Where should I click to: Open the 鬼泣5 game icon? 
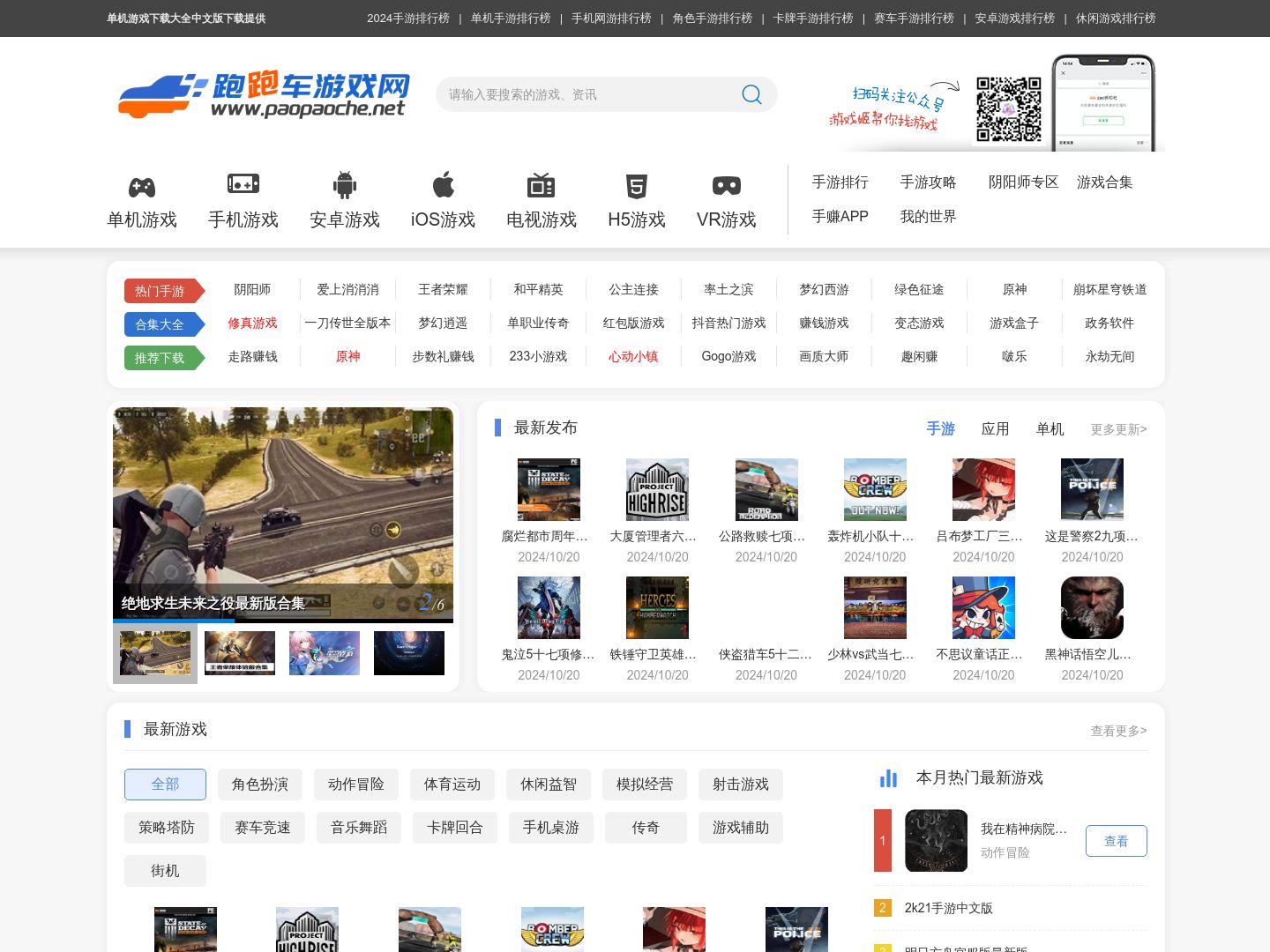pos(549,607)
